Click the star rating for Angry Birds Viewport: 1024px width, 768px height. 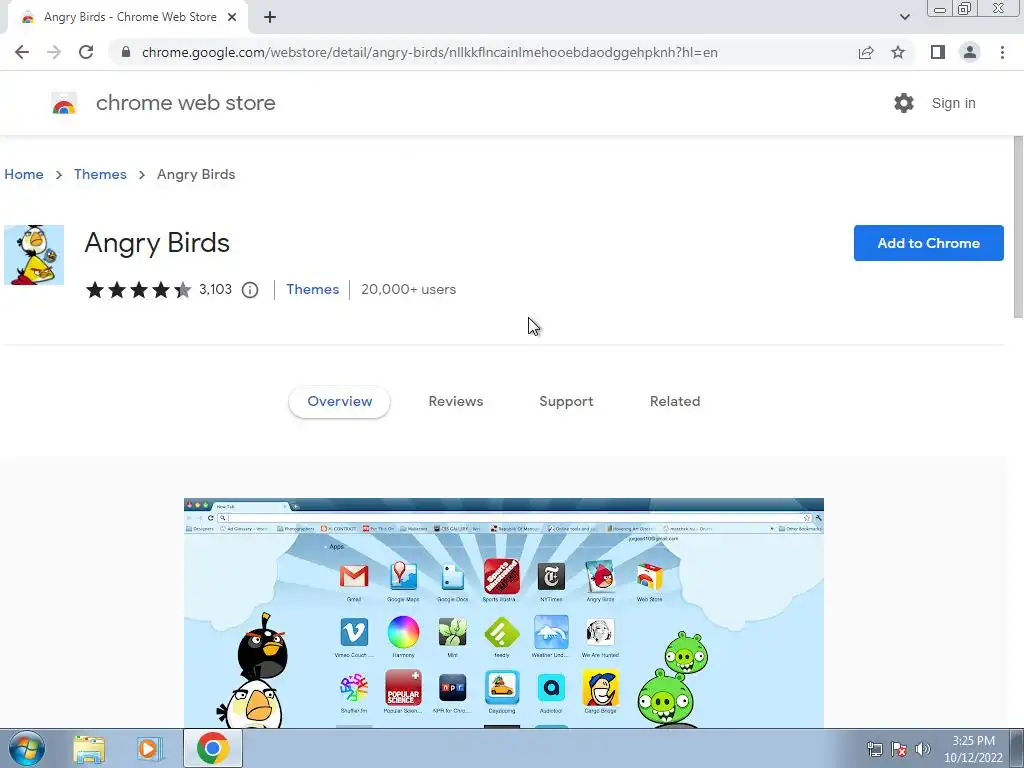[138, 289]
